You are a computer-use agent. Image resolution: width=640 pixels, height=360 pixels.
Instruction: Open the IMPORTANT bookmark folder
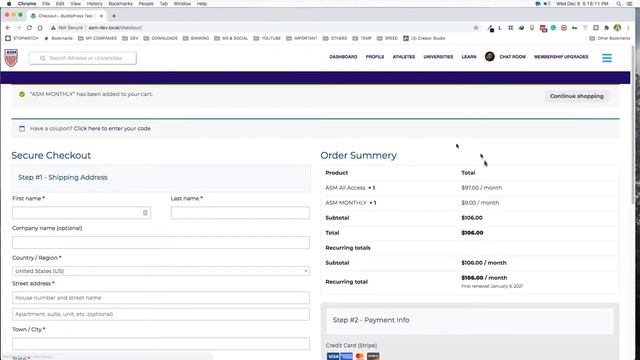[x=302, y=38]
